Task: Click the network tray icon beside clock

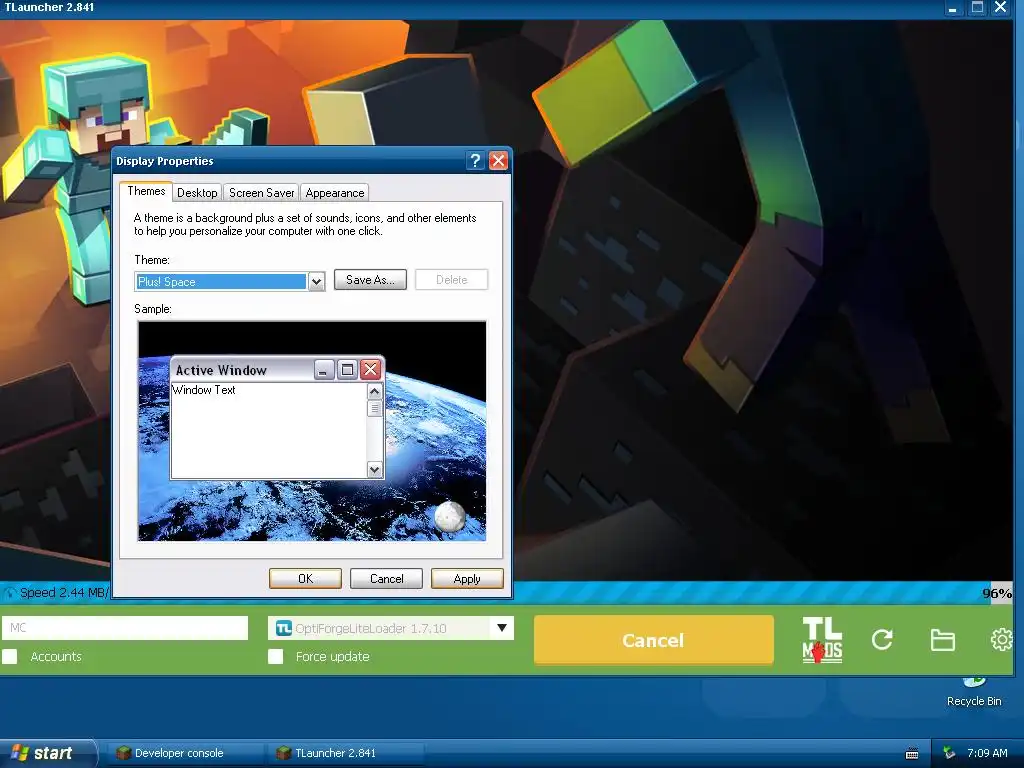Action: click(949, 753)
